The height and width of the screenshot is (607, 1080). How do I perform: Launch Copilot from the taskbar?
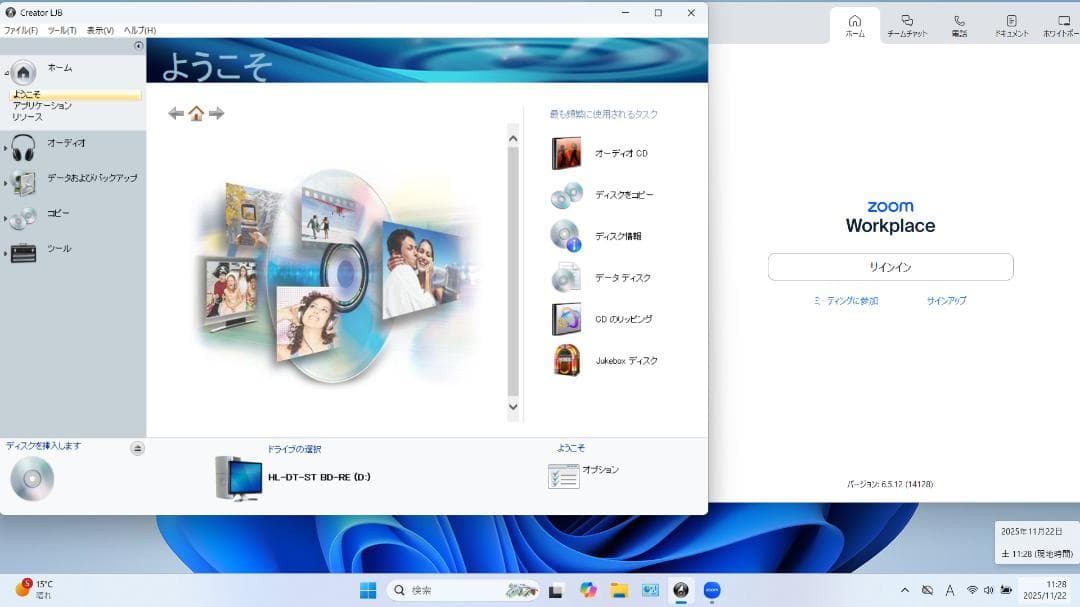coord(588,589)
